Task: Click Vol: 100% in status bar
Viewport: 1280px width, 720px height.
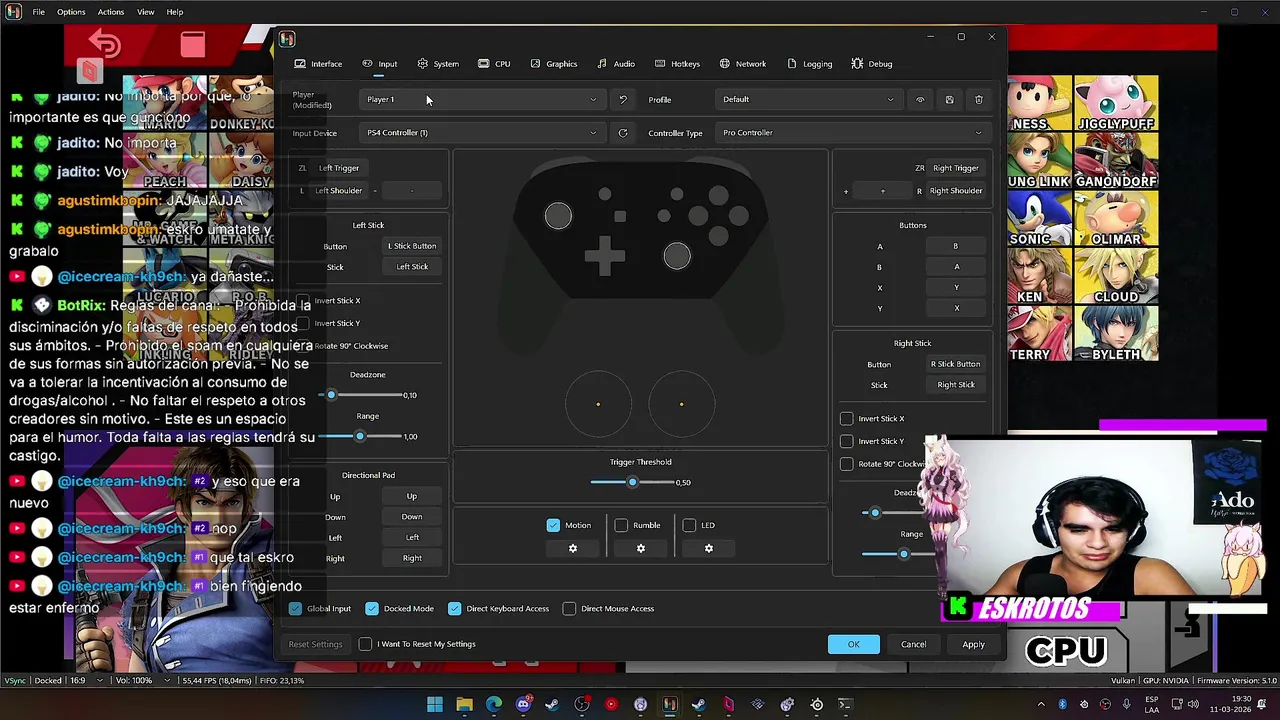Action: 134,681
